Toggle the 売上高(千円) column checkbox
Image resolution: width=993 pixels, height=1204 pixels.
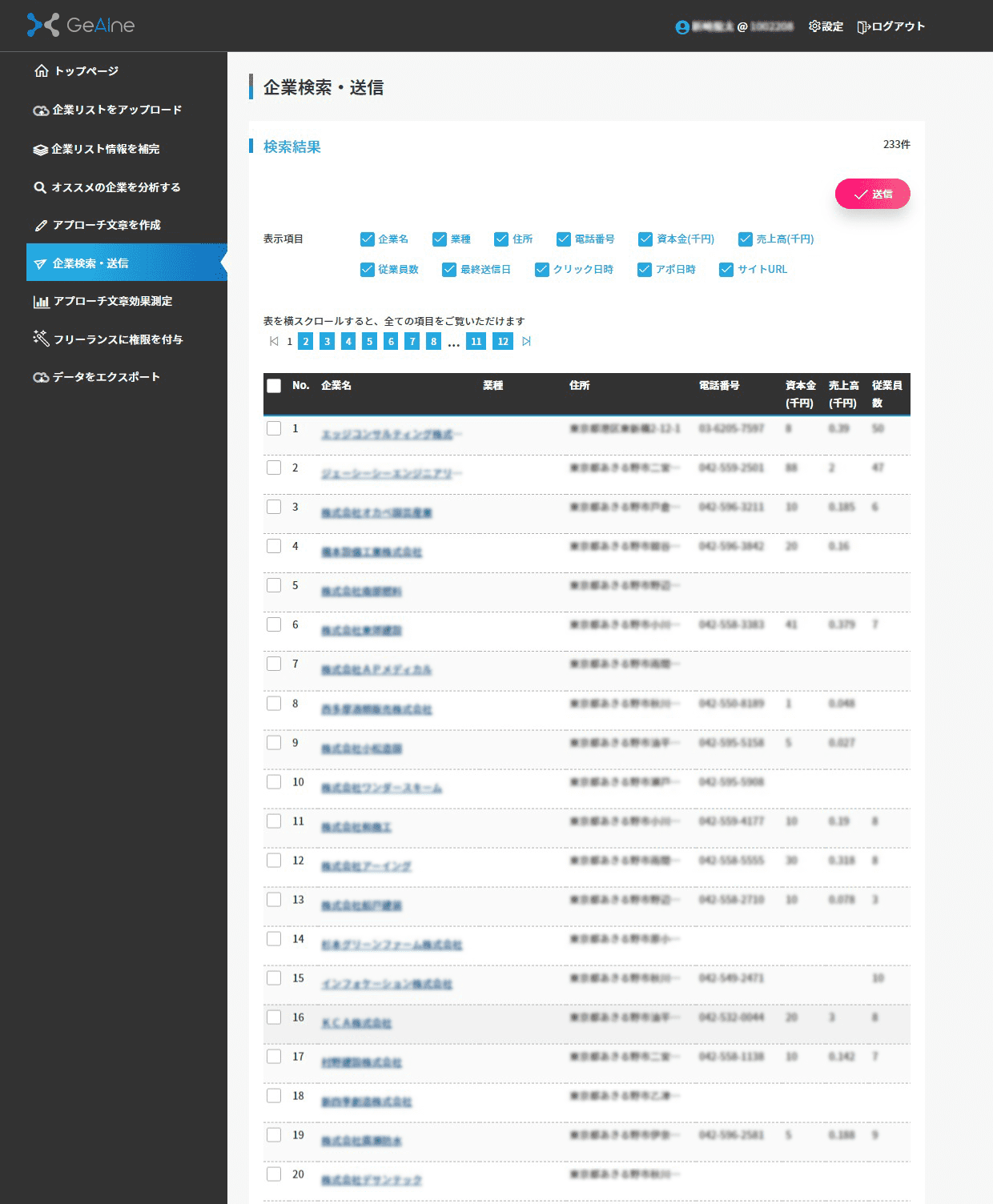pyautogui.click(x=746, y=239)
